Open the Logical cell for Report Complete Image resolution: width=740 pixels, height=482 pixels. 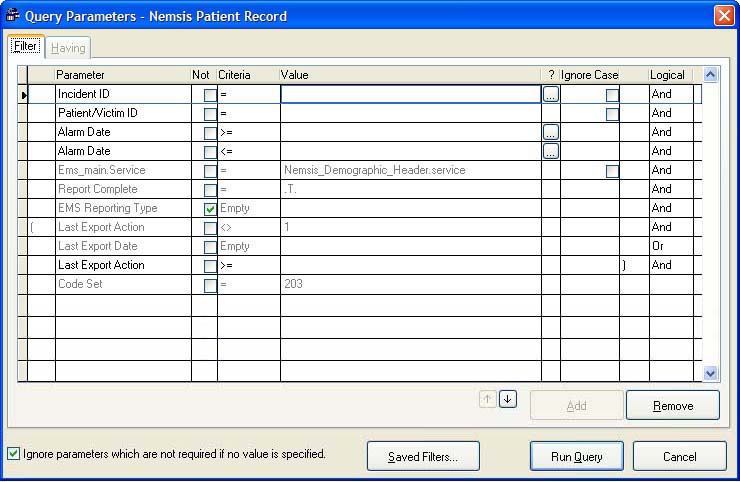click(671, 189)
